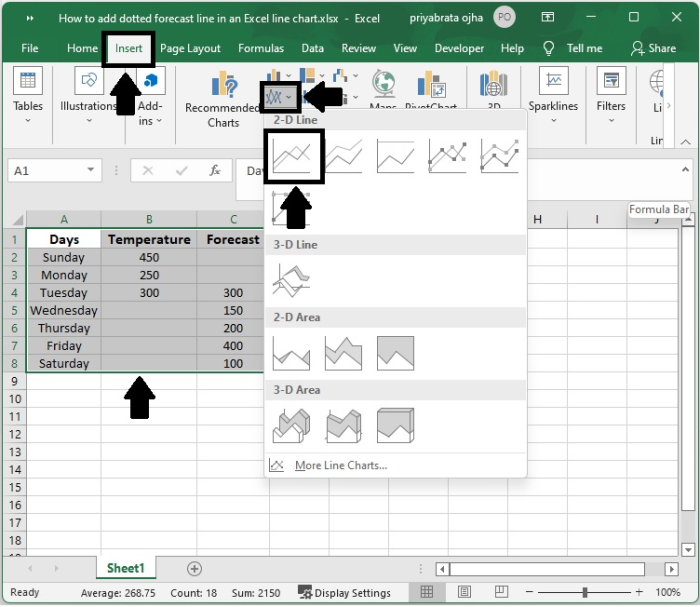Screen dimensions: 700x607
Task: Choose the Stacked Line chart option
Action: [344, 156]
